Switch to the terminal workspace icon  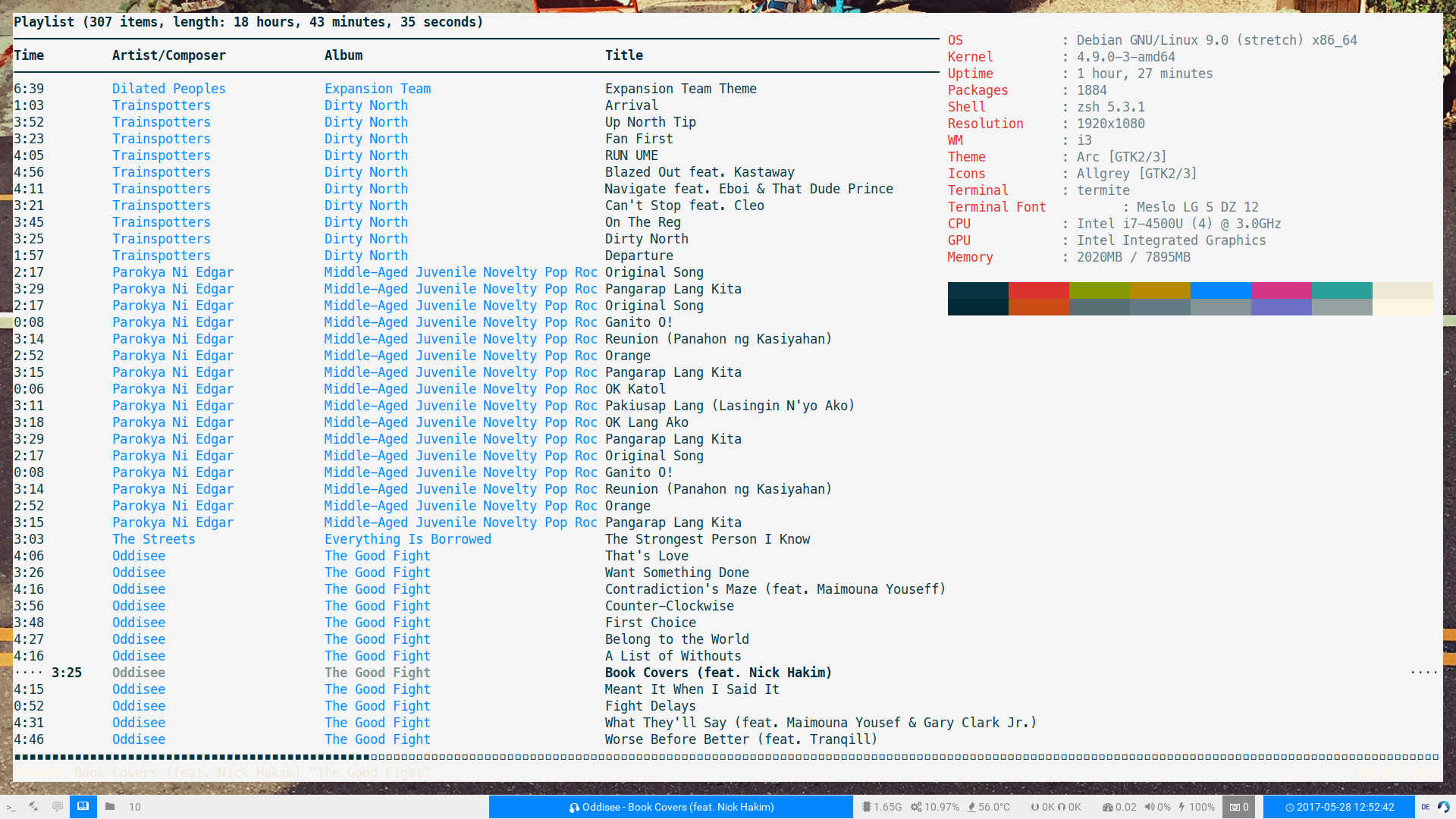coord(11,807)
